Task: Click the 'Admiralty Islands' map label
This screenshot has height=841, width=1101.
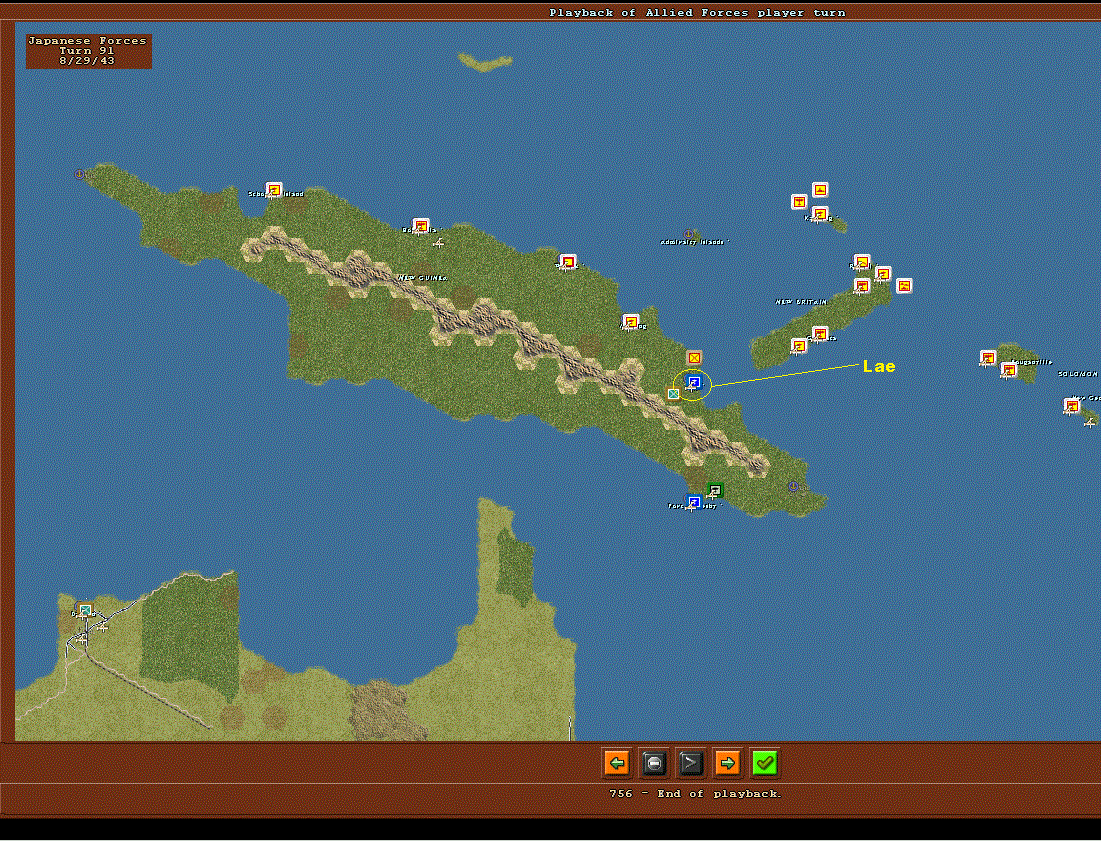Action: point(693,242)
